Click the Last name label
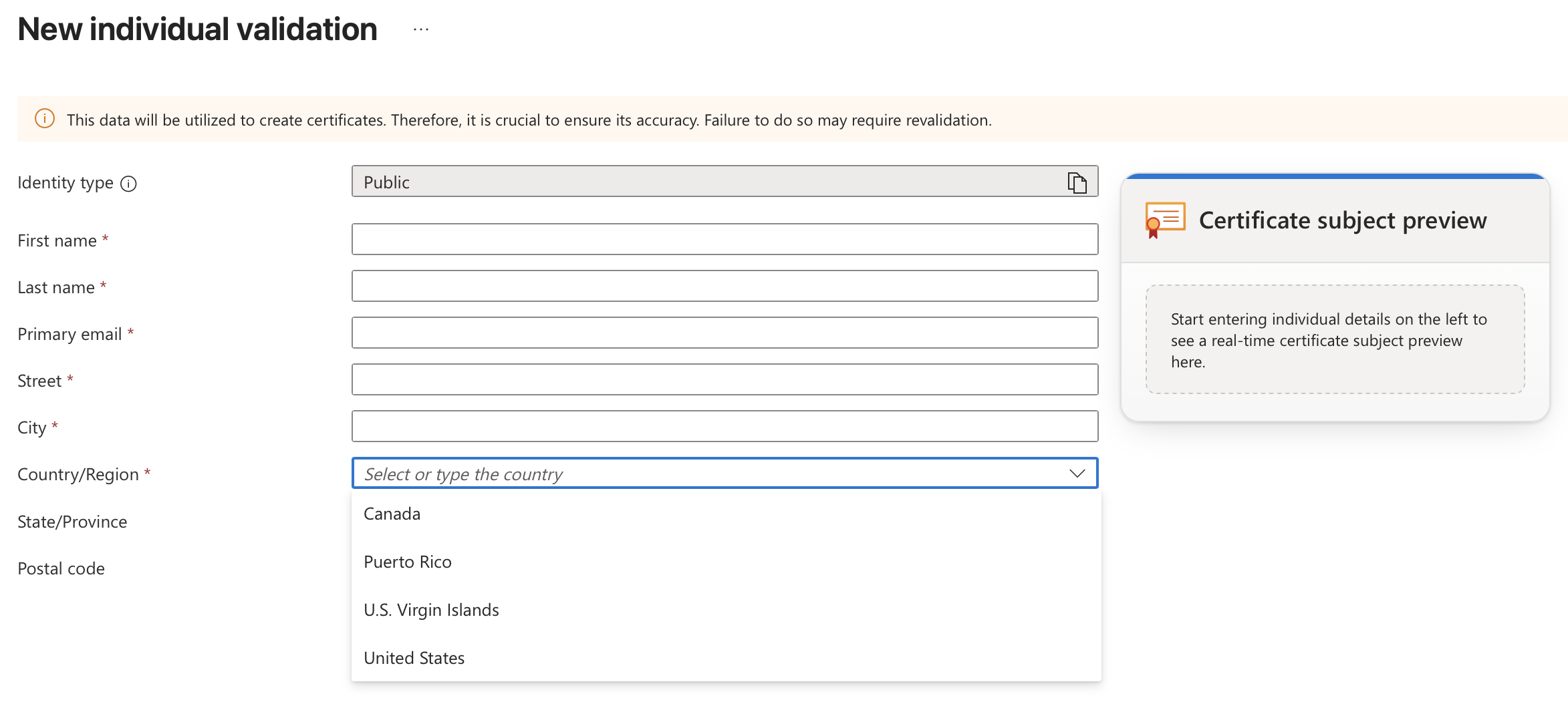This screenshot has height=712, width=1568. pyautogui.click(x=56, y=287)
